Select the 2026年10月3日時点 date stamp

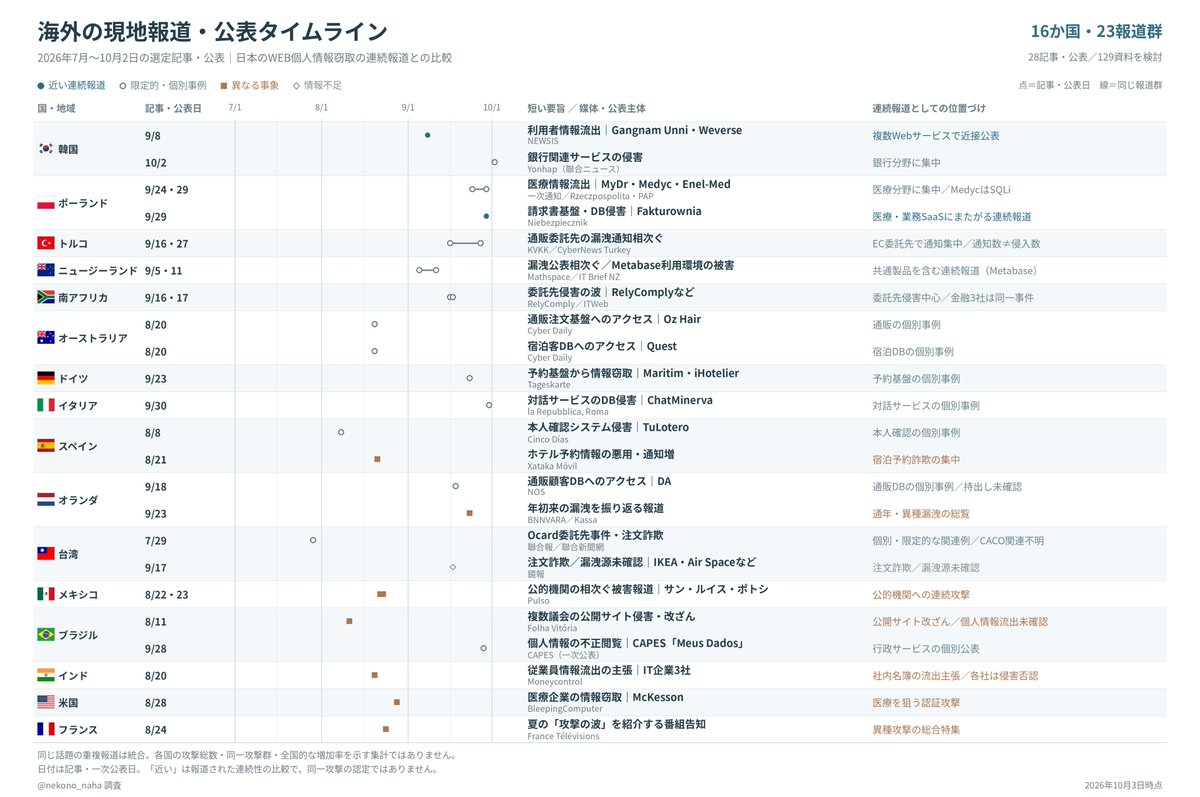1123,786
